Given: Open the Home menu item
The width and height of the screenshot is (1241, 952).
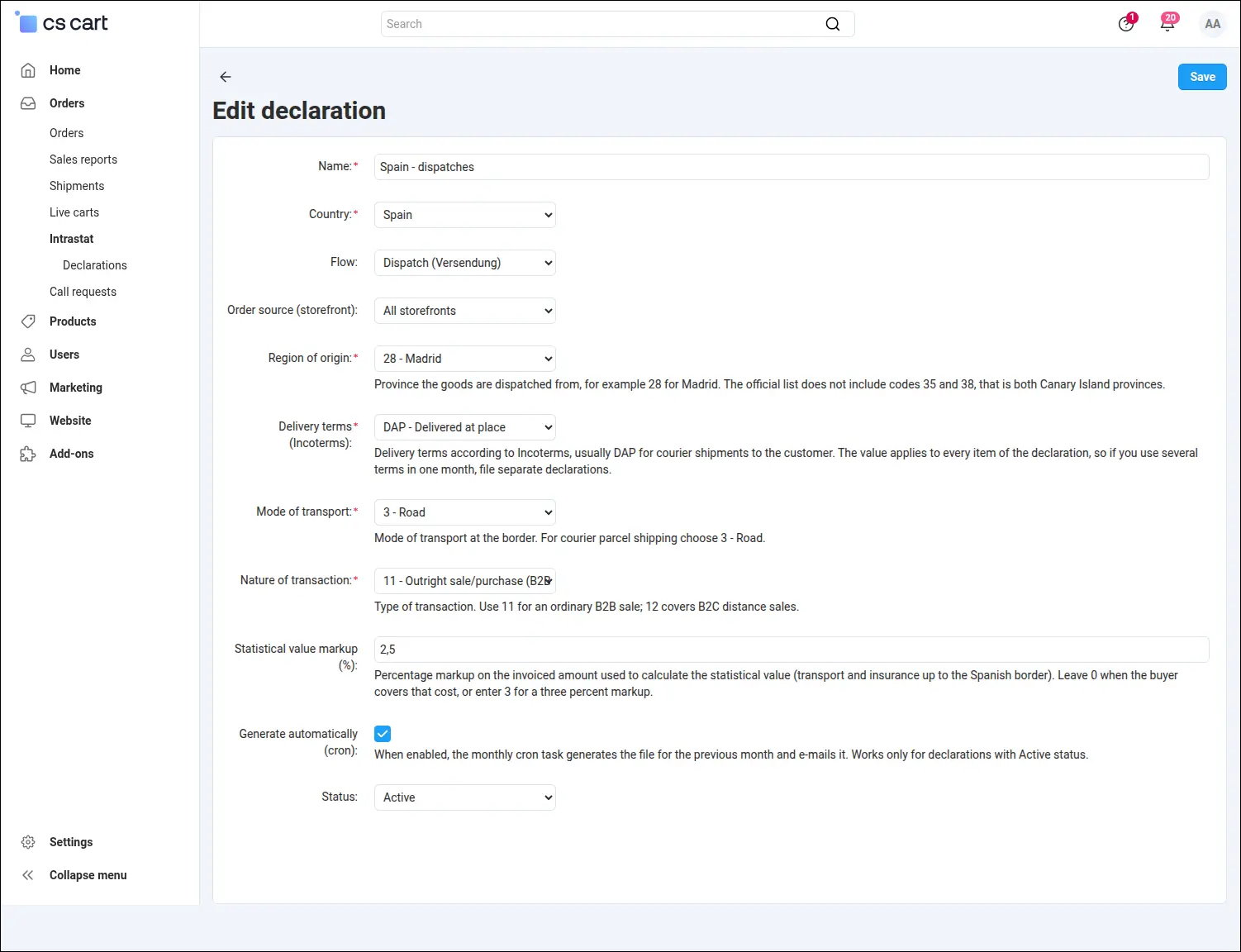Looking at the screenshot, I should click(65, 70).
